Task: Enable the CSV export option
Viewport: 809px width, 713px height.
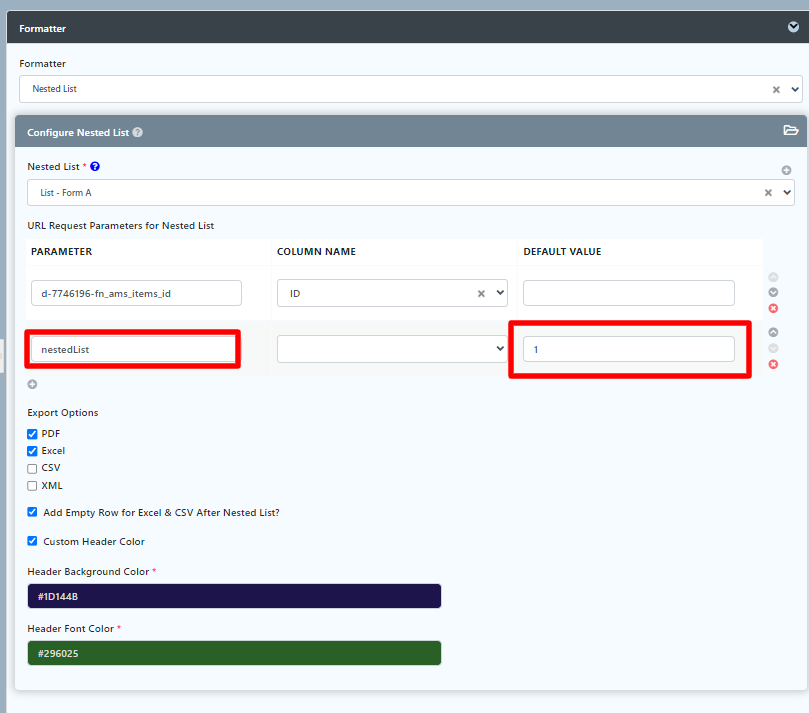Action: tap(32, 468)
